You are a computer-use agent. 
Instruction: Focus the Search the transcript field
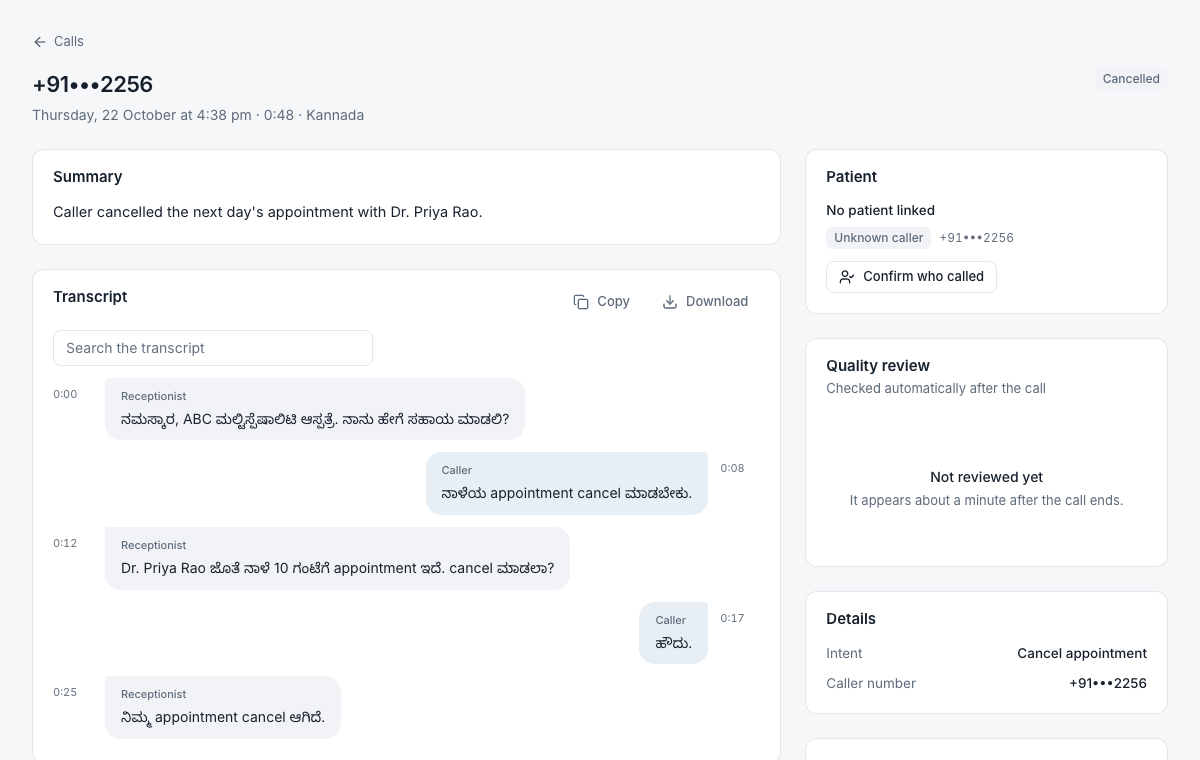(x=213, y=348)
